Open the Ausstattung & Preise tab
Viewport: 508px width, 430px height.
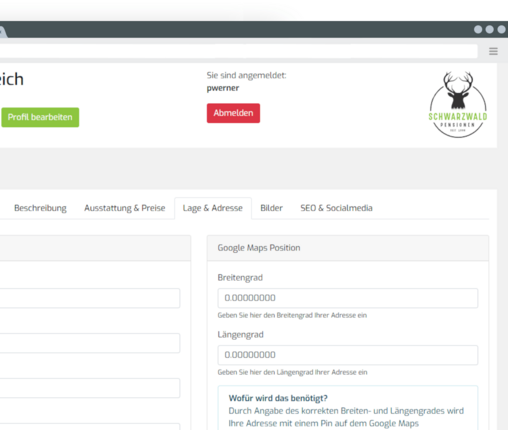pyautogui.click(x=125, y=208)
